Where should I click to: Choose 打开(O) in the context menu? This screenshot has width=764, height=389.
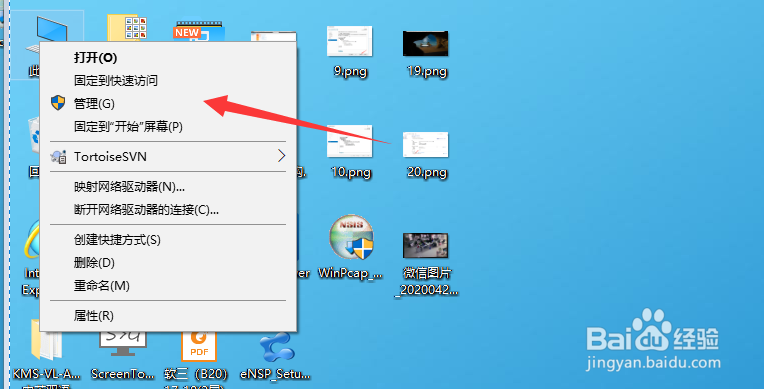pyautogui.click(x=168, y=58)
